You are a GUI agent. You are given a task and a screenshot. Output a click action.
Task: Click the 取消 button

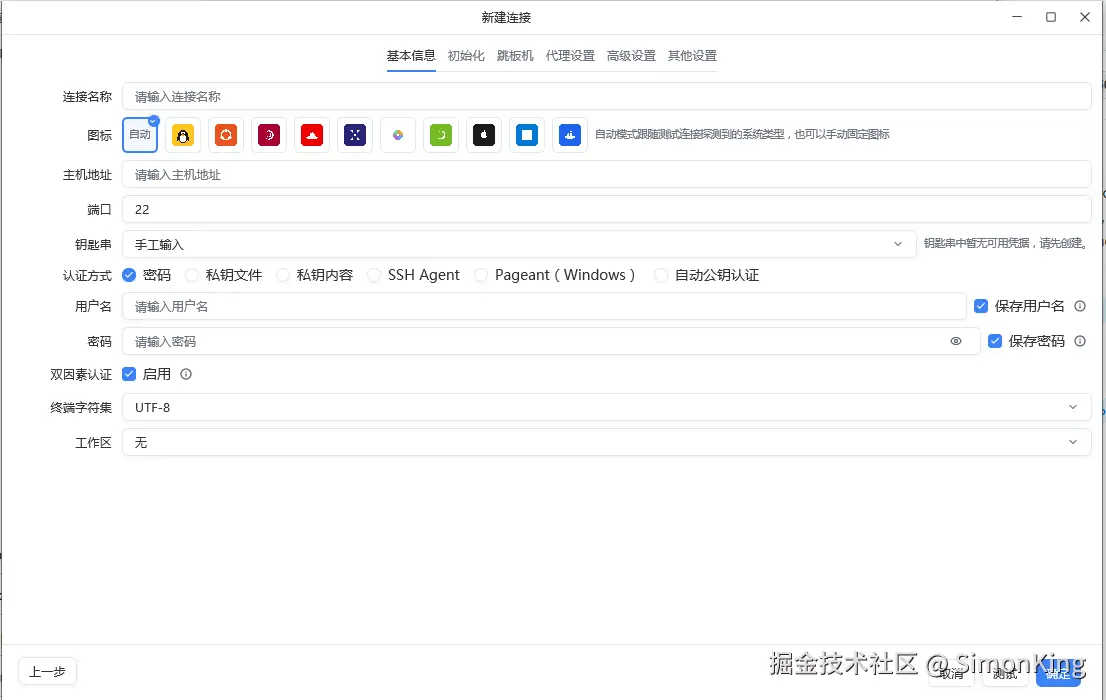point(952,675)
